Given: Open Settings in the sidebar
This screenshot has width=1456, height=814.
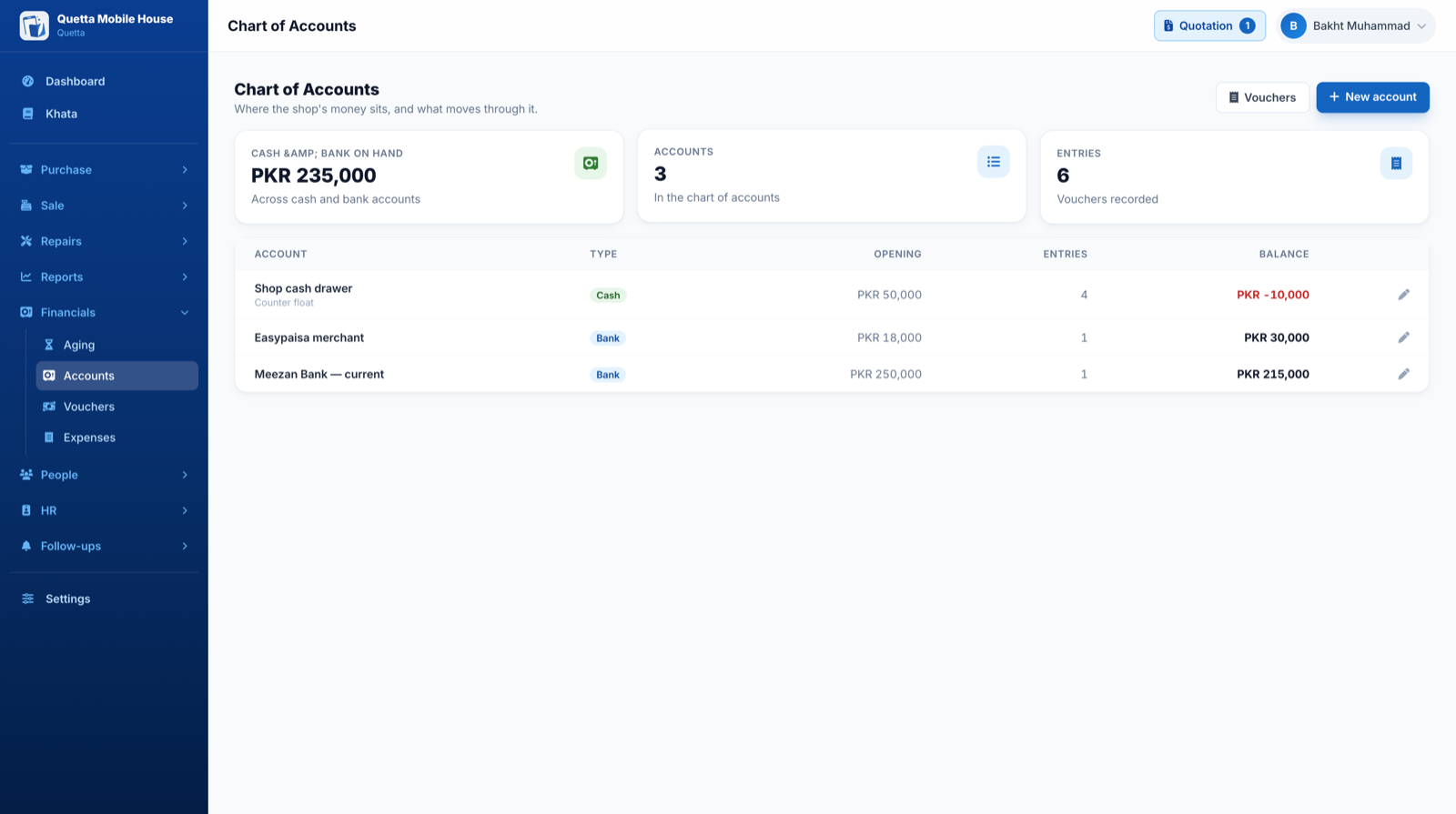Looking at the screenshot, I should (104, 598).
